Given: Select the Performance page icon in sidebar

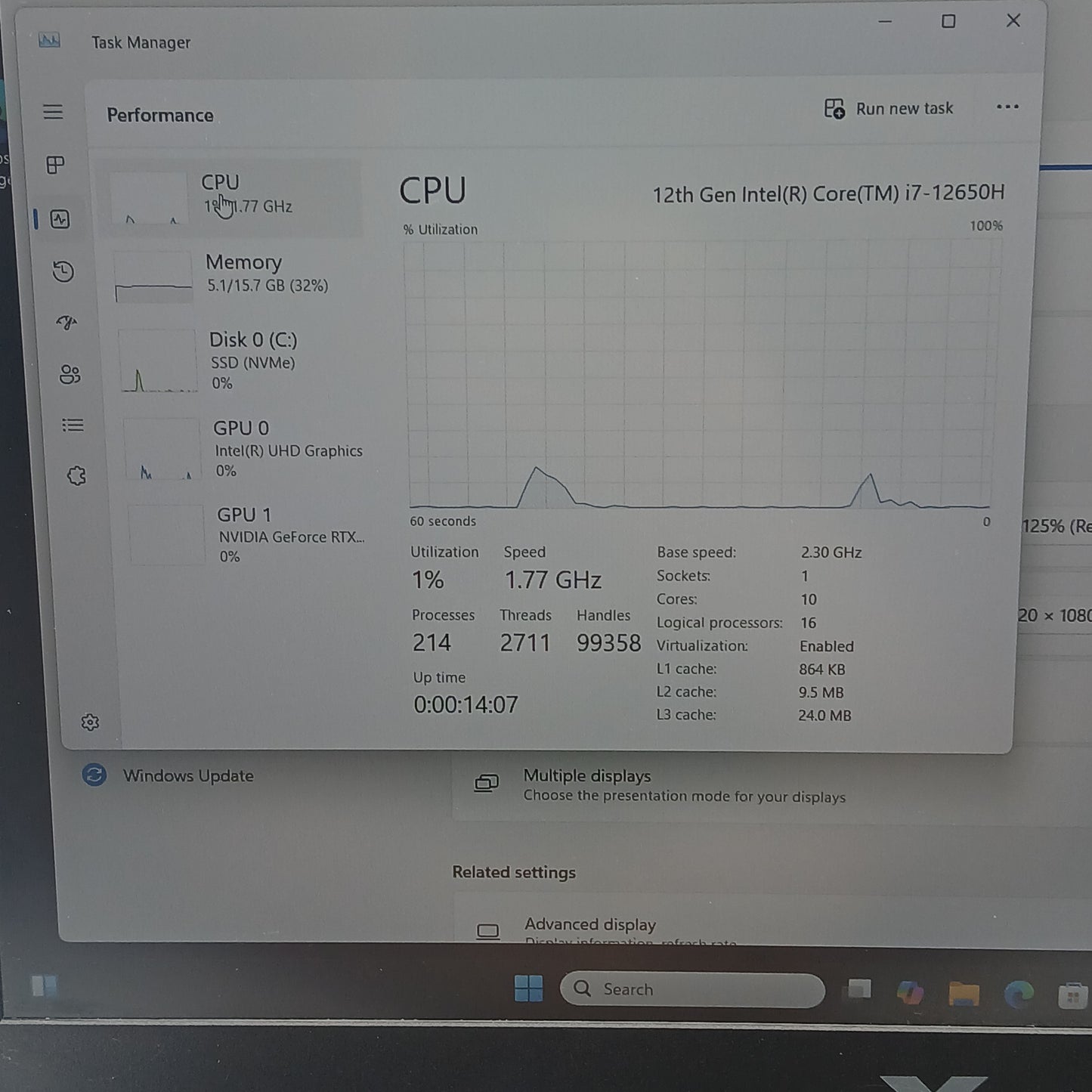Looking at the screenshot, I should pos(60,219).
